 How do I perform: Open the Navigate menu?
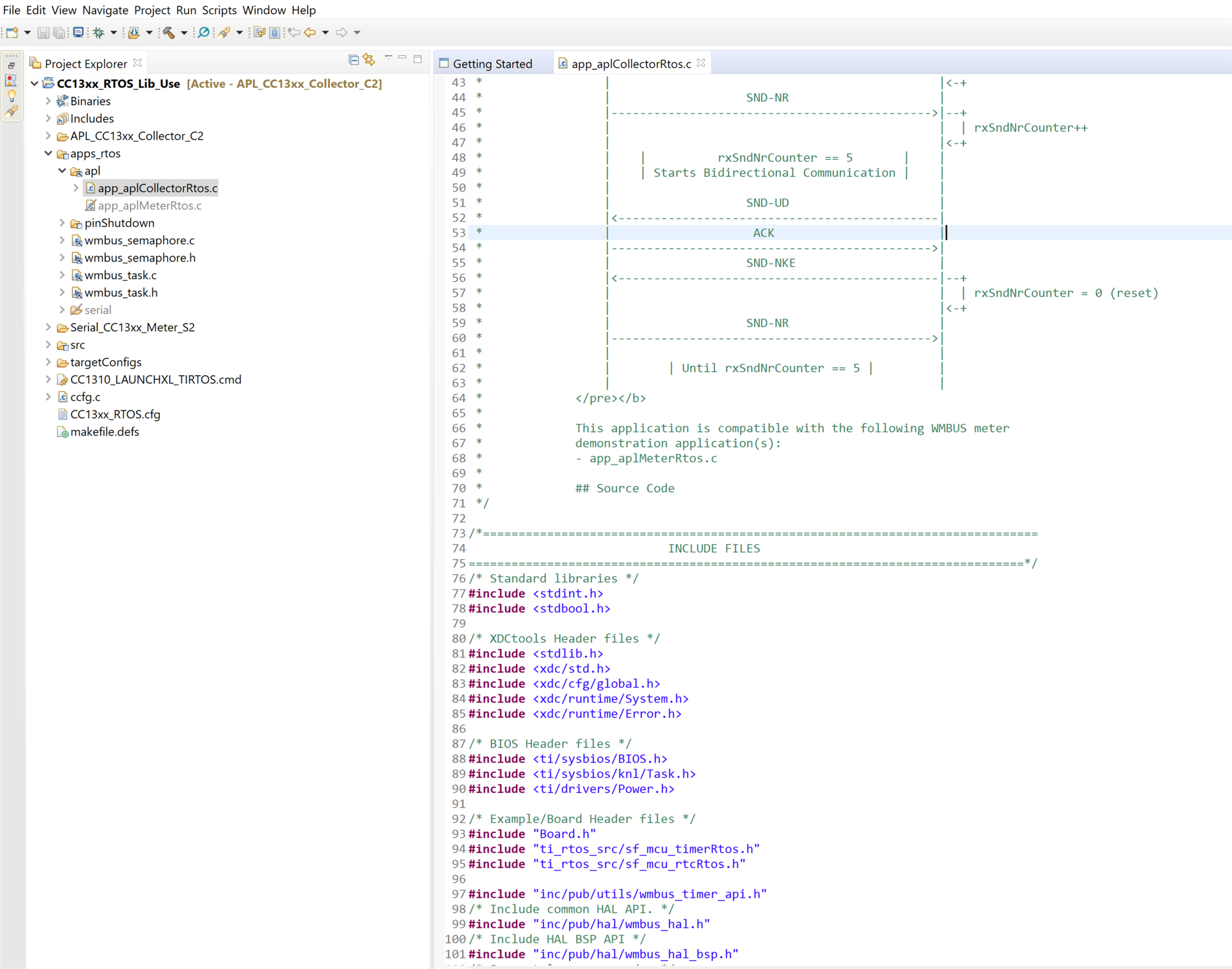tap(105, 10)
